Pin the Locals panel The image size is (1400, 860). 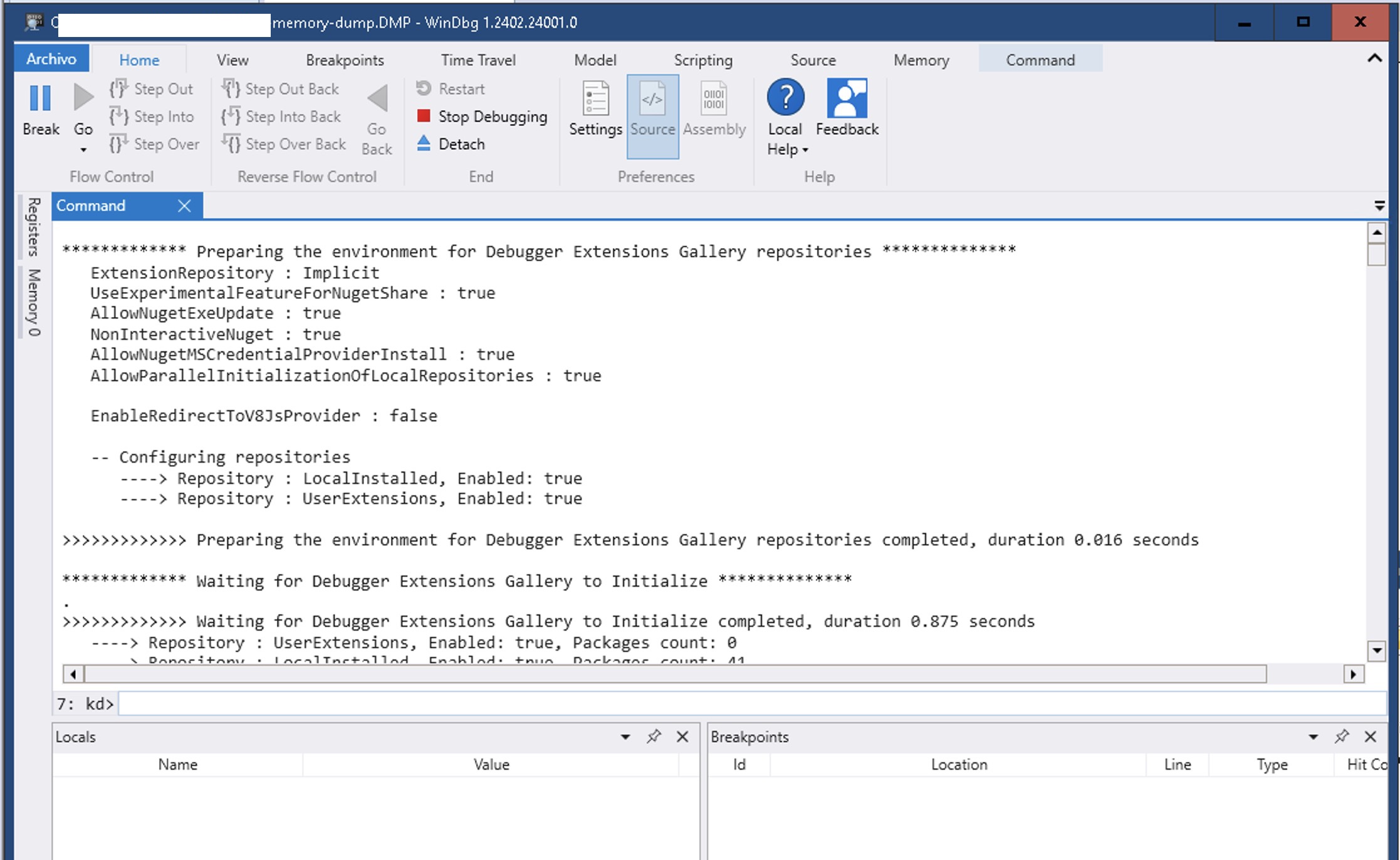(654, 737)
